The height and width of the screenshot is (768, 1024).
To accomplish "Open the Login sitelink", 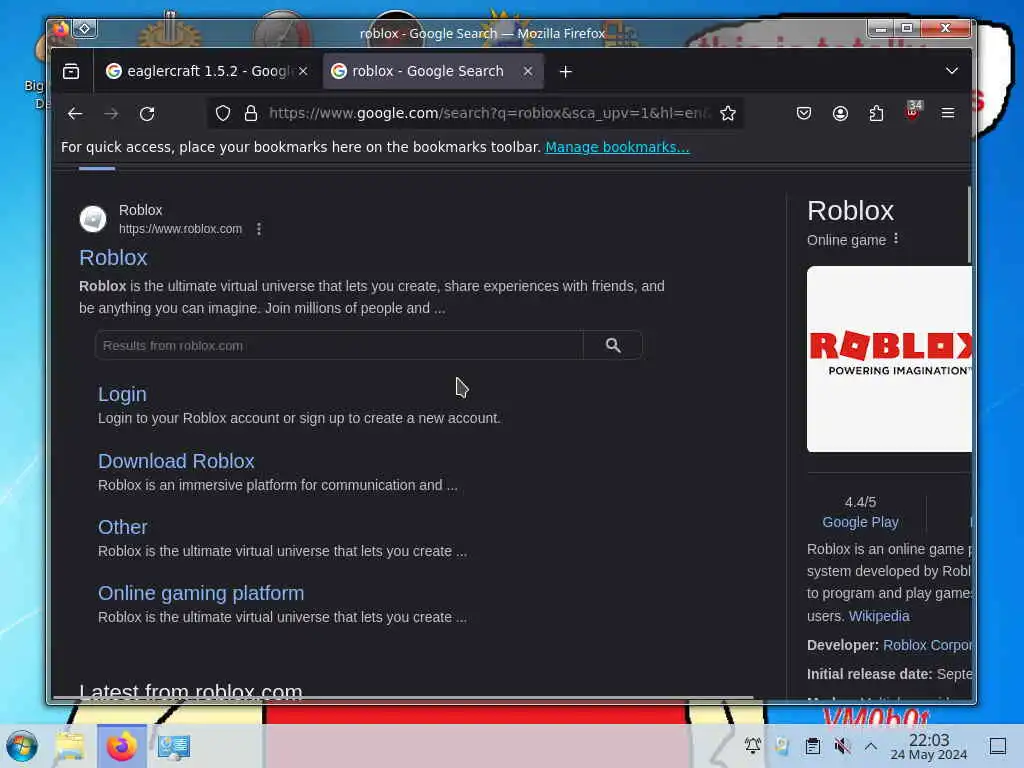I will point(122,394).
